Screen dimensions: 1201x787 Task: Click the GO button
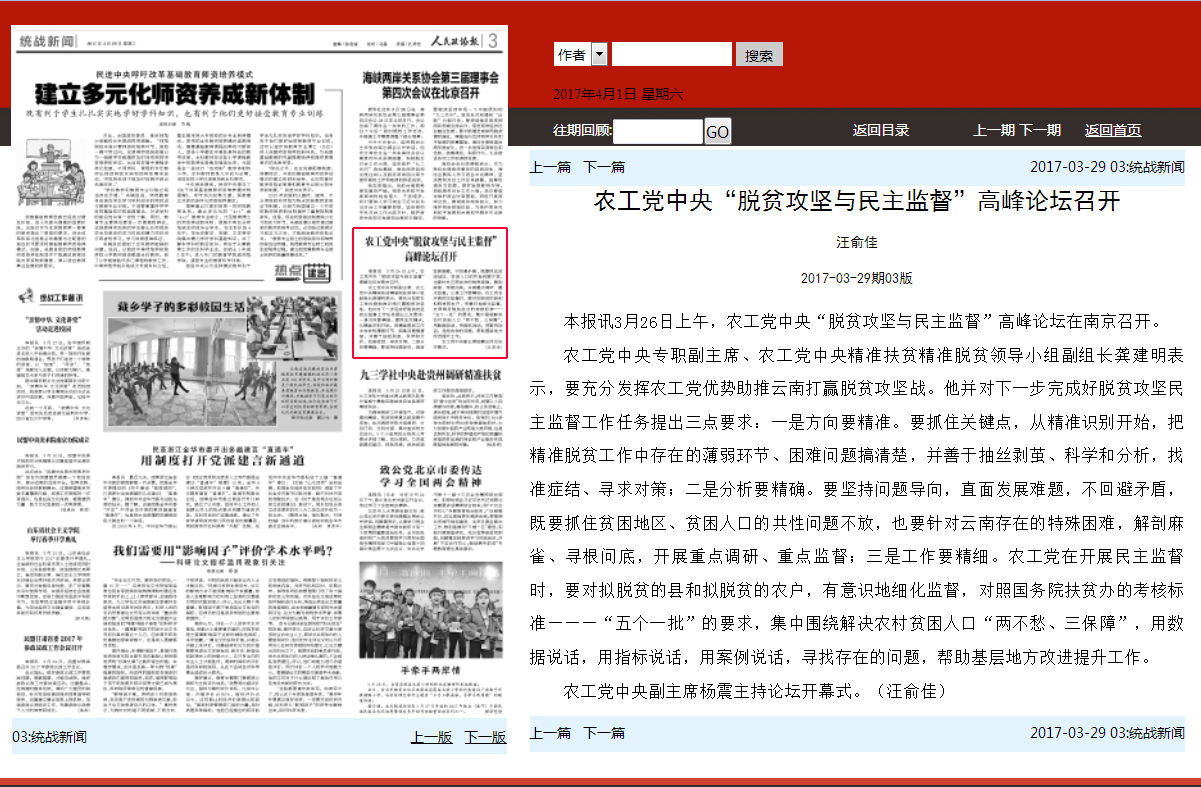click(x=717, y=132)
